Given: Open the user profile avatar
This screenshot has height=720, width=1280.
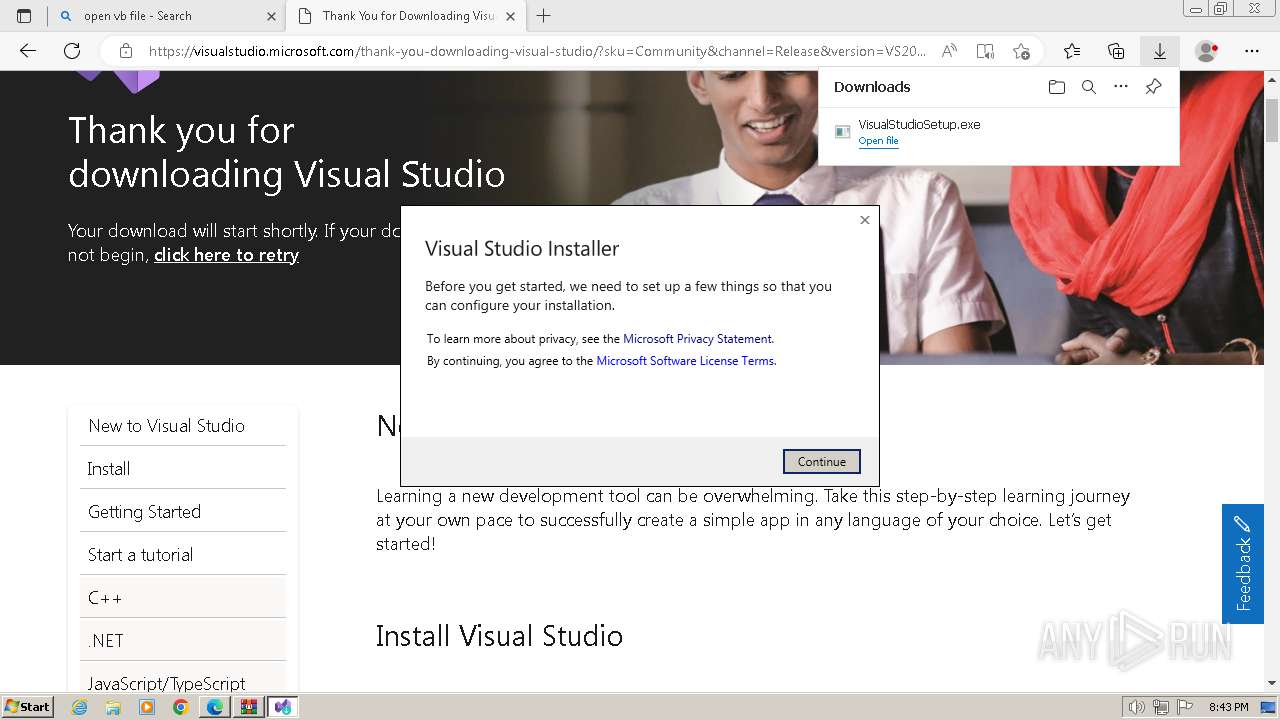Looking at the screenshot, I should point(1207,51).
